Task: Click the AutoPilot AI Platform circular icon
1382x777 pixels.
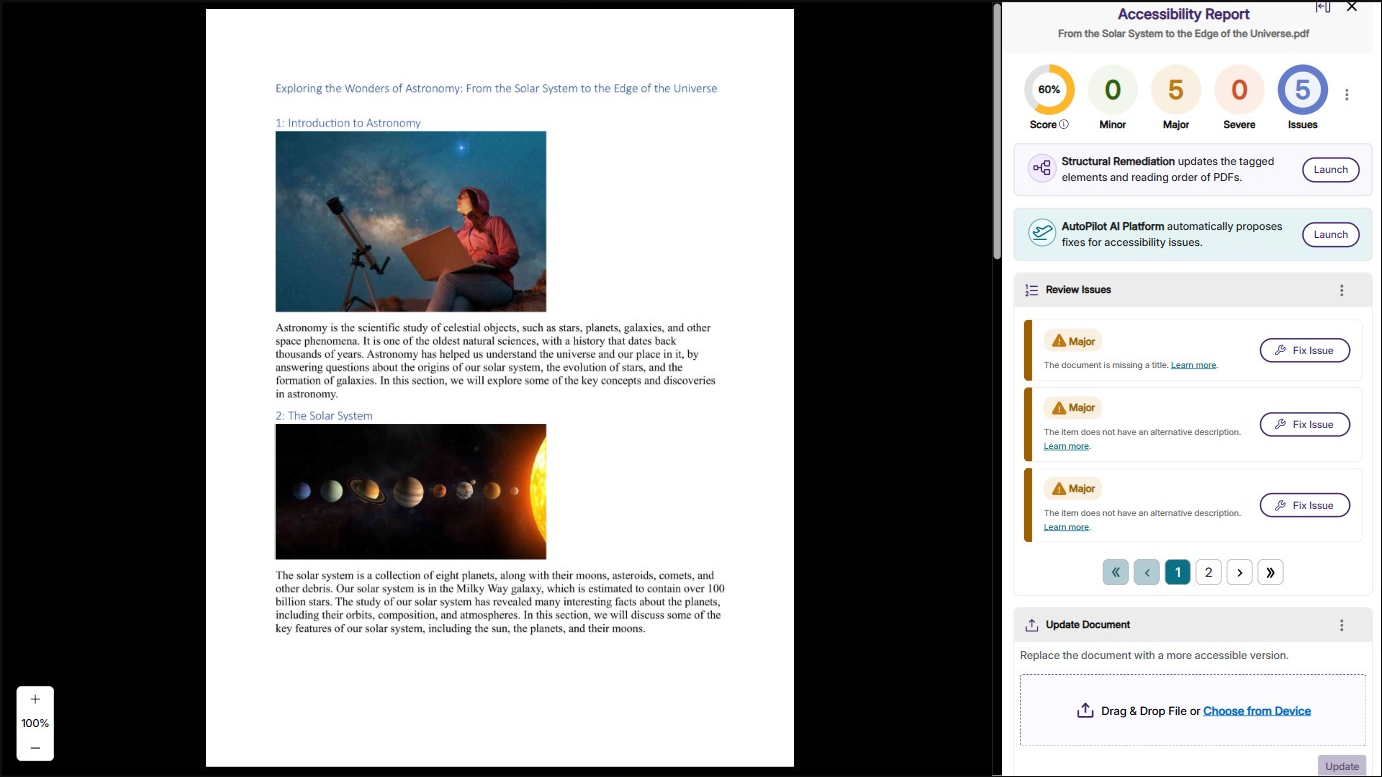Action: click(1041, 233)
